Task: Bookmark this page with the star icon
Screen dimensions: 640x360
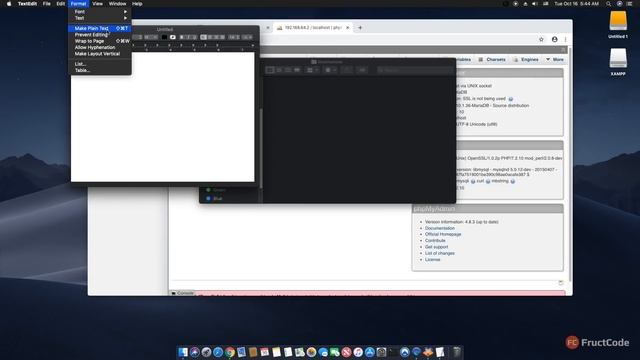Action: click(541, 40)
